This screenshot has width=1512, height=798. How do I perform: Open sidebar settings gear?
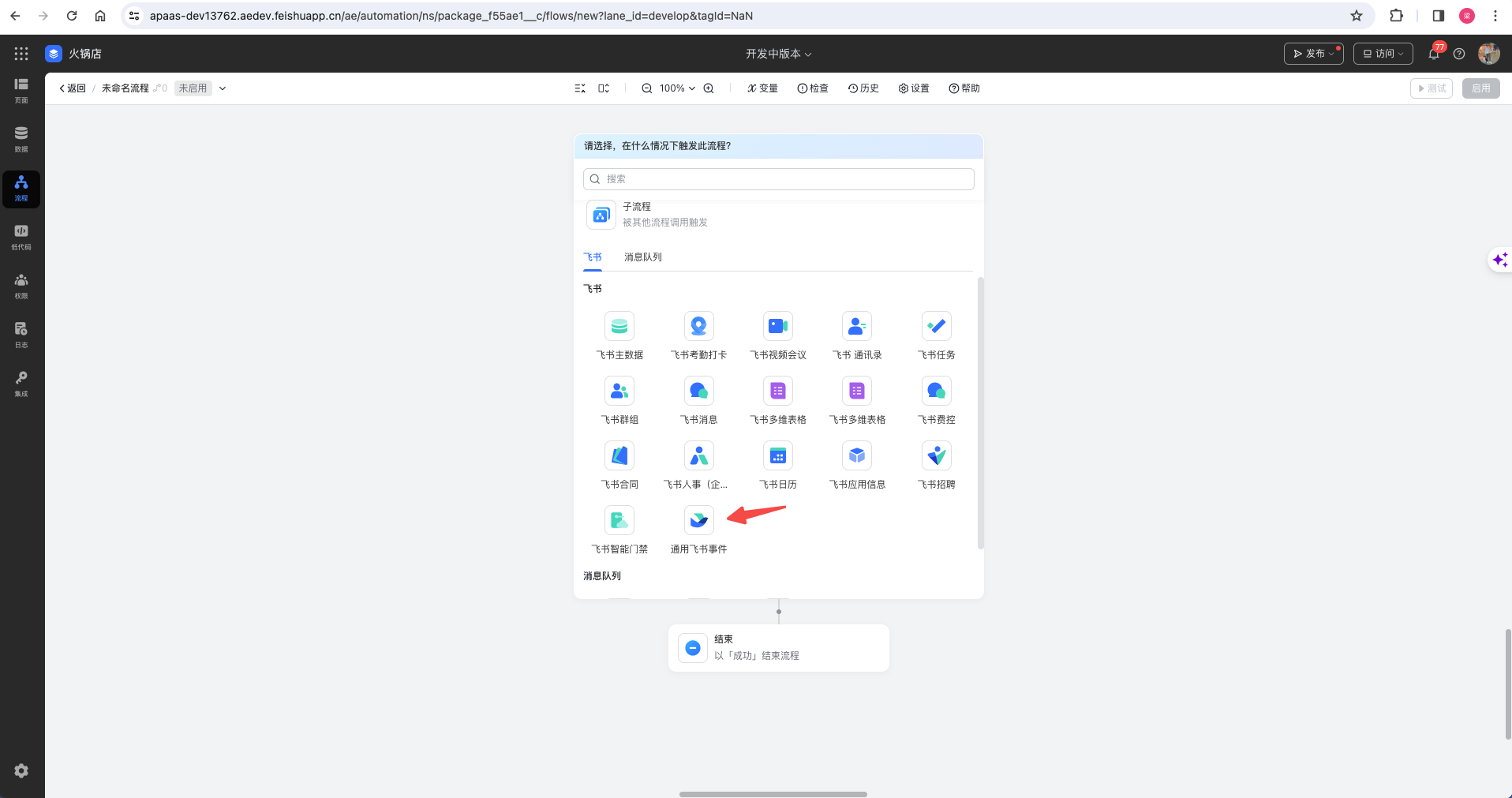tap(21, 771)
